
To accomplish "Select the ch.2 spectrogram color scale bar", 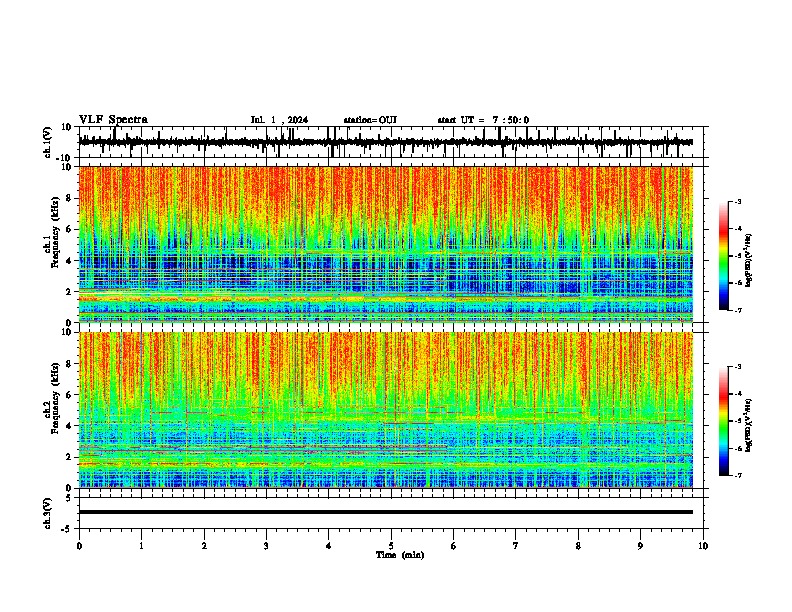I will pyautogui.click(x=724, y=421).
